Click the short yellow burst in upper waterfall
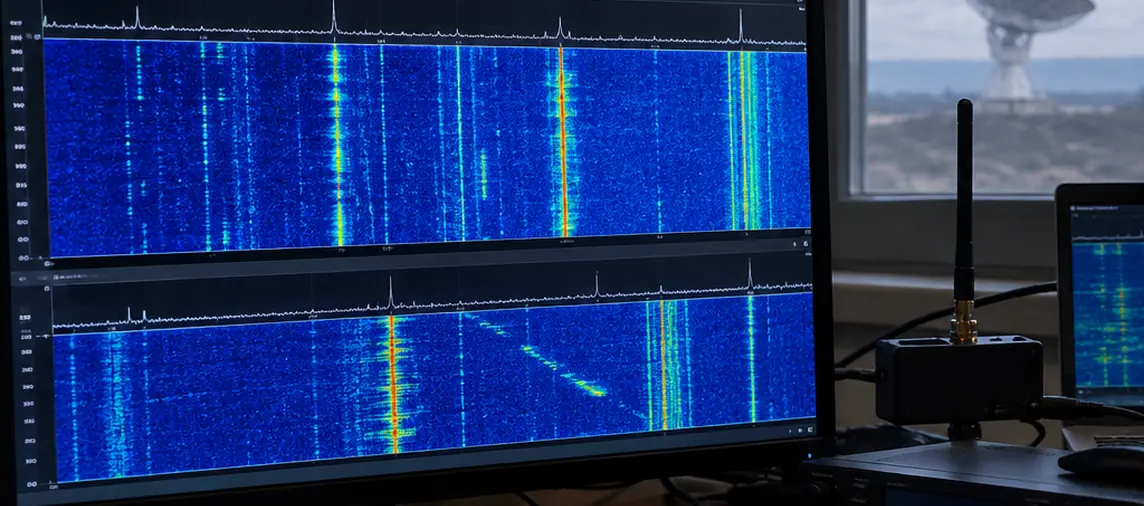 [x=483, y=175]
